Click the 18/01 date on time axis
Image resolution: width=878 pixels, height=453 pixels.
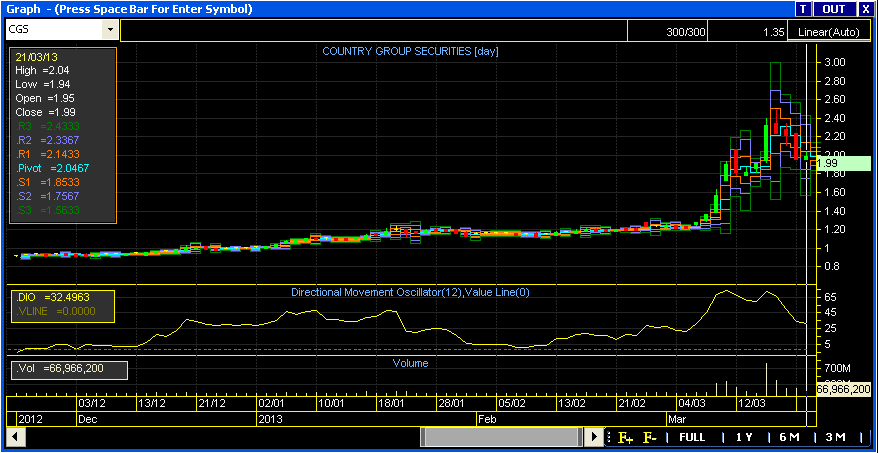pyautogui.click(x=391, y=403)
